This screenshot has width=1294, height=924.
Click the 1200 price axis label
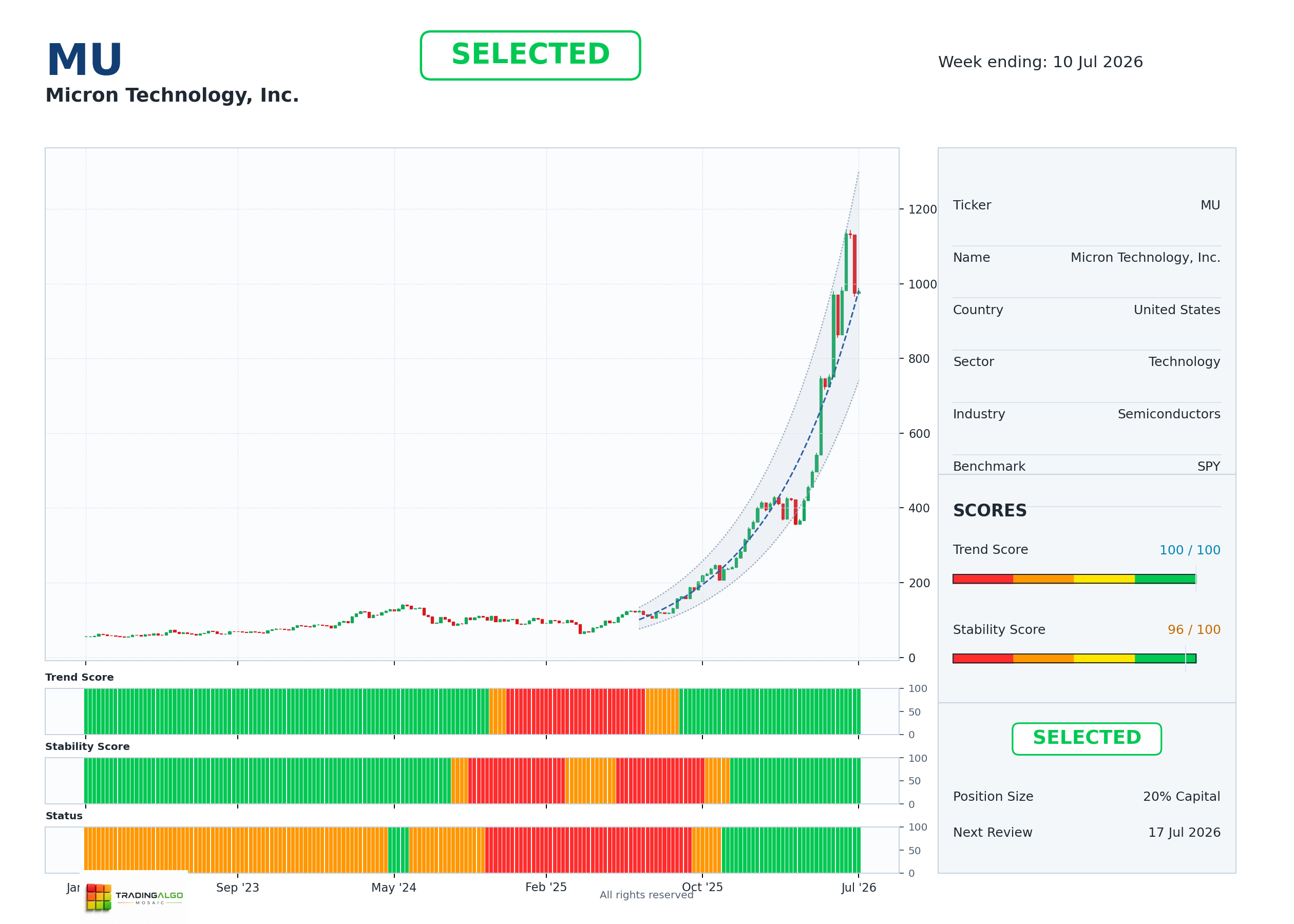tap(922, 209)
